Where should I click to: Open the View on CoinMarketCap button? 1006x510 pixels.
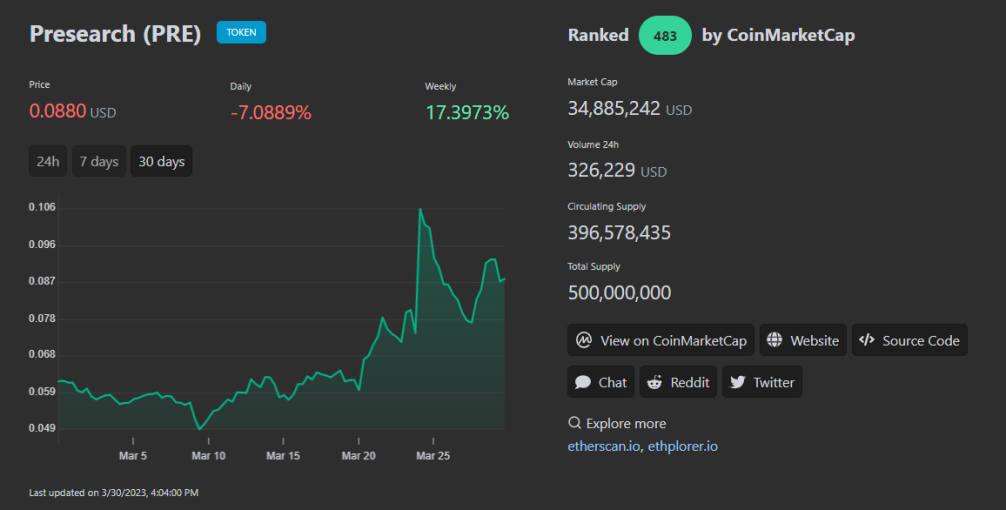tap(660, 340)
